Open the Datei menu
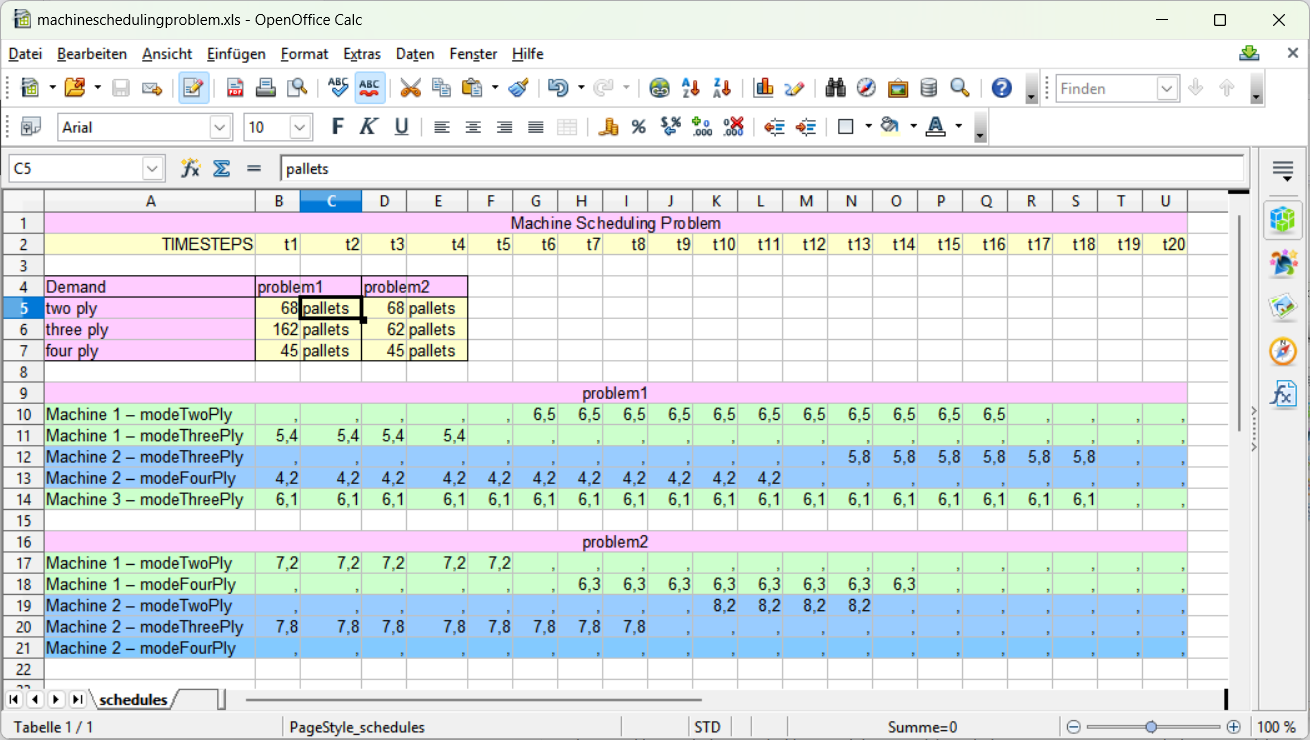This screenshot has width=1310, height=740. point(25,54)
